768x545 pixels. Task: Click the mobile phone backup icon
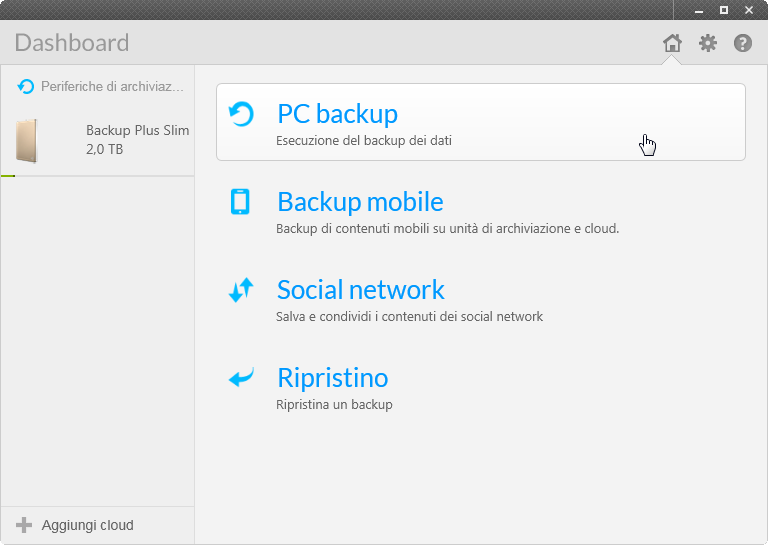240,202
